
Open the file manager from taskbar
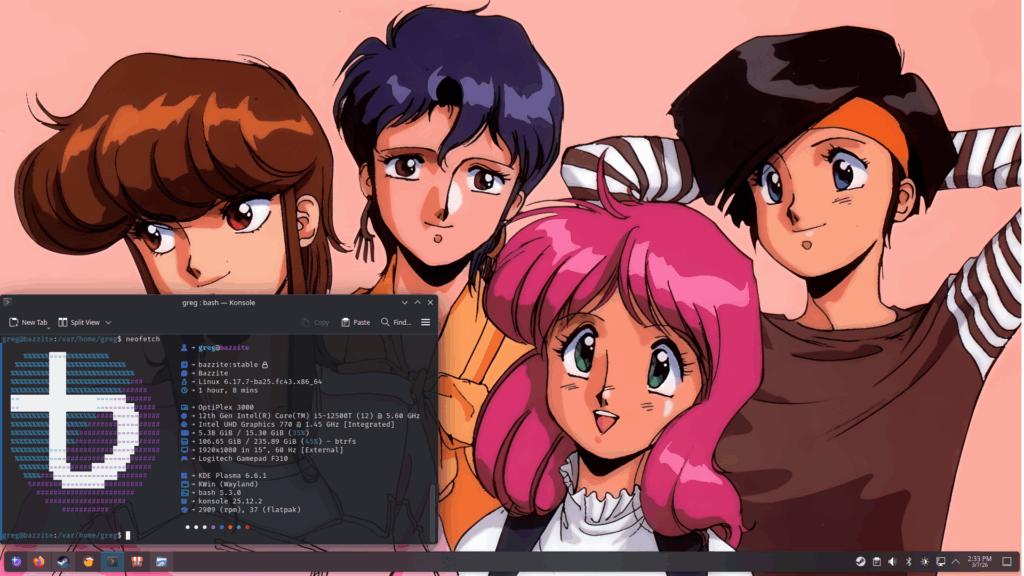click(x=160, y=562)
